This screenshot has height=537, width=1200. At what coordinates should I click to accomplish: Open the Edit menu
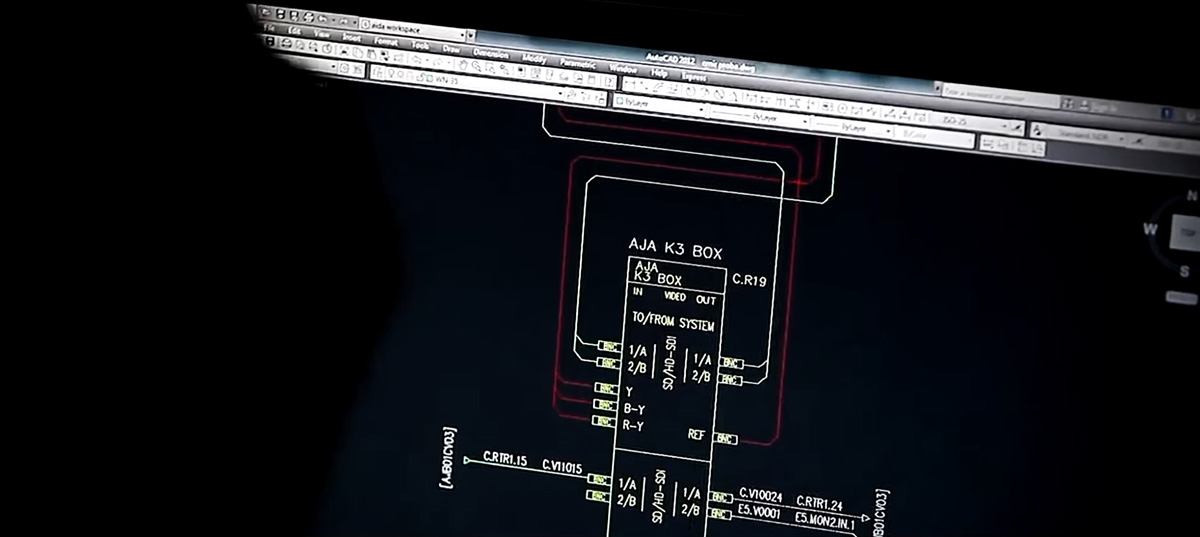[x=294, y=31]
